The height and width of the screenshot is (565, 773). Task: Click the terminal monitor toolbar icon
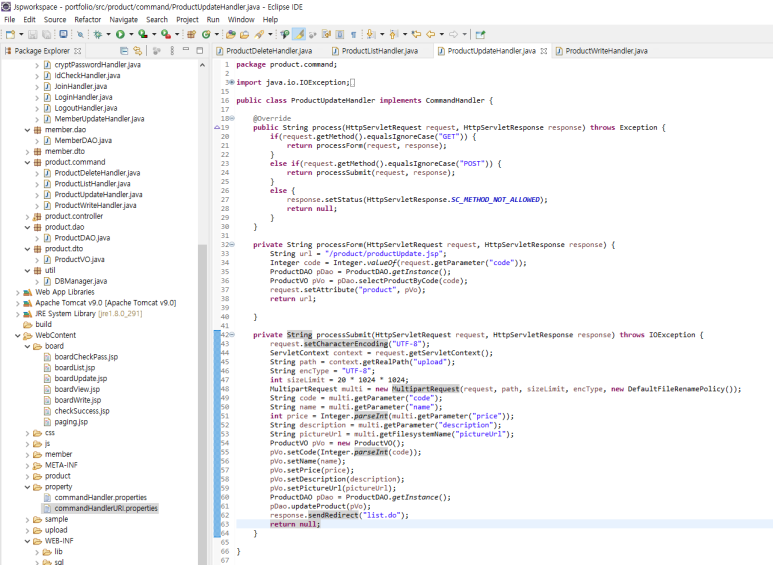pos(63,35)
